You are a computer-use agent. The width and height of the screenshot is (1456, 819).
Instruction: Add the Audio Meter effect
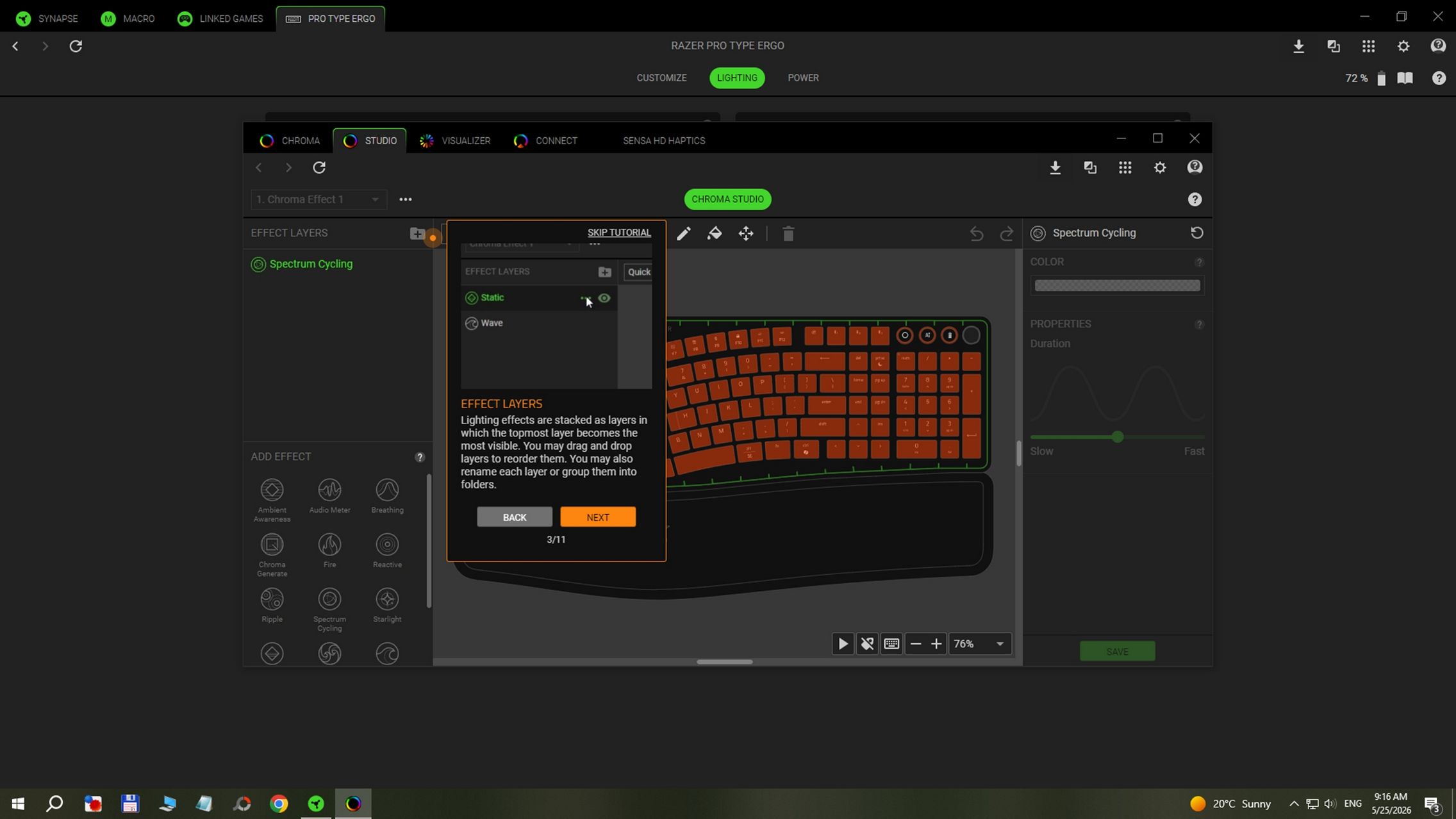[329, 496]
